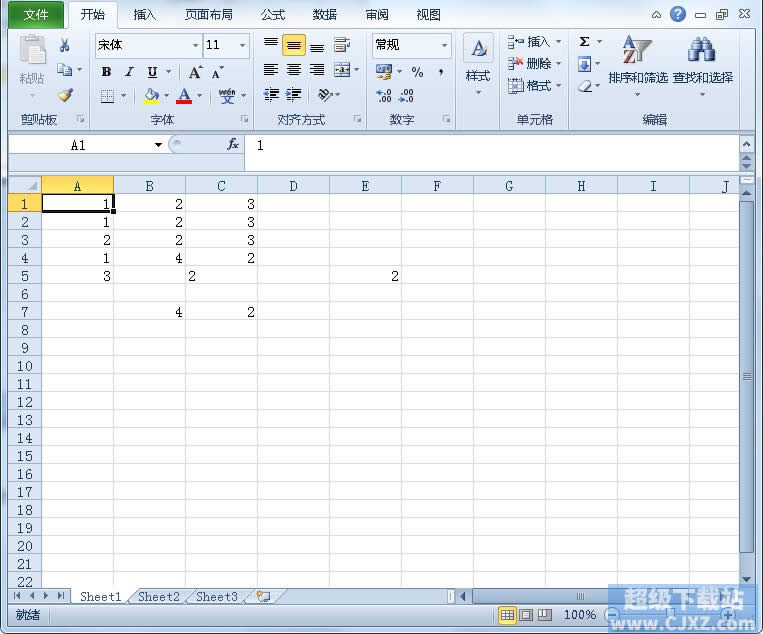Click the AutoSum sigma icon

tap(585, 42)
